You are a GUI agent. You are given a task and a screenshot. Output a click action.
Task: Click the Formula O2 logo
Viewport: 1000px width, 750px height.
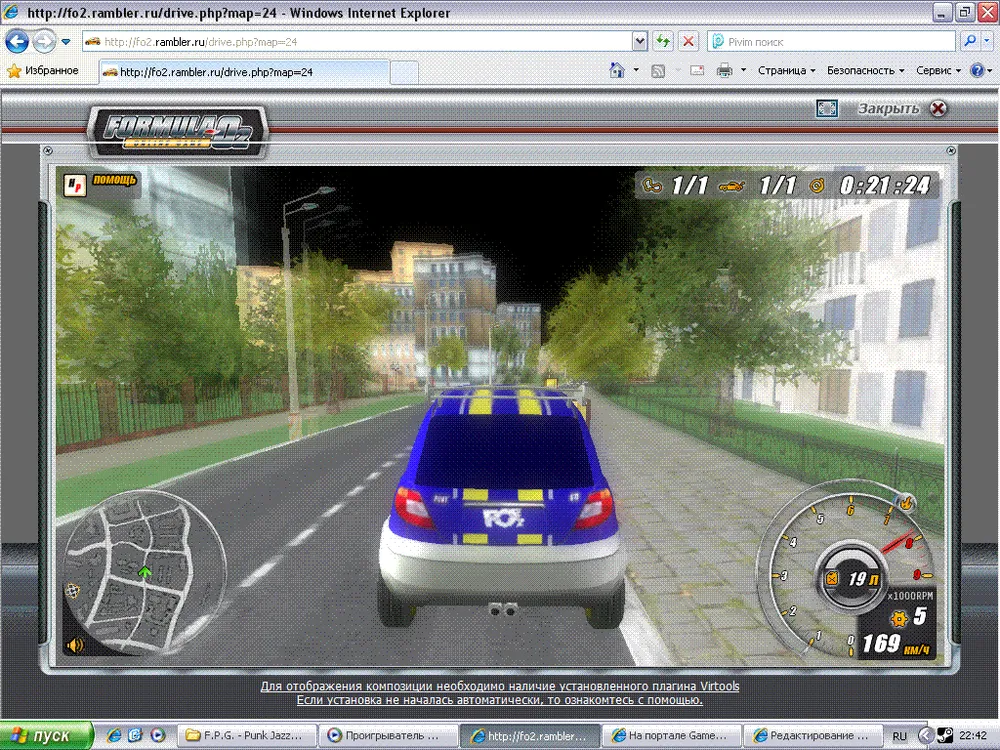[177, 131]
